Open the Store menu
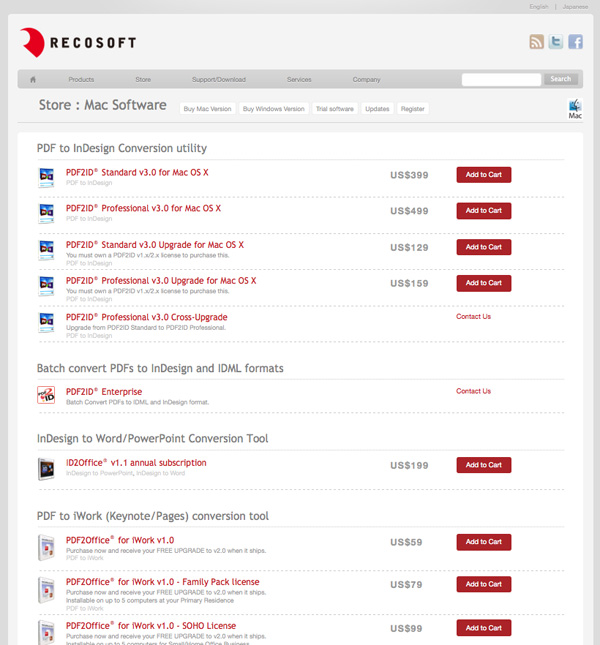The height and width of the screenshot is (645, 600). 143,79
